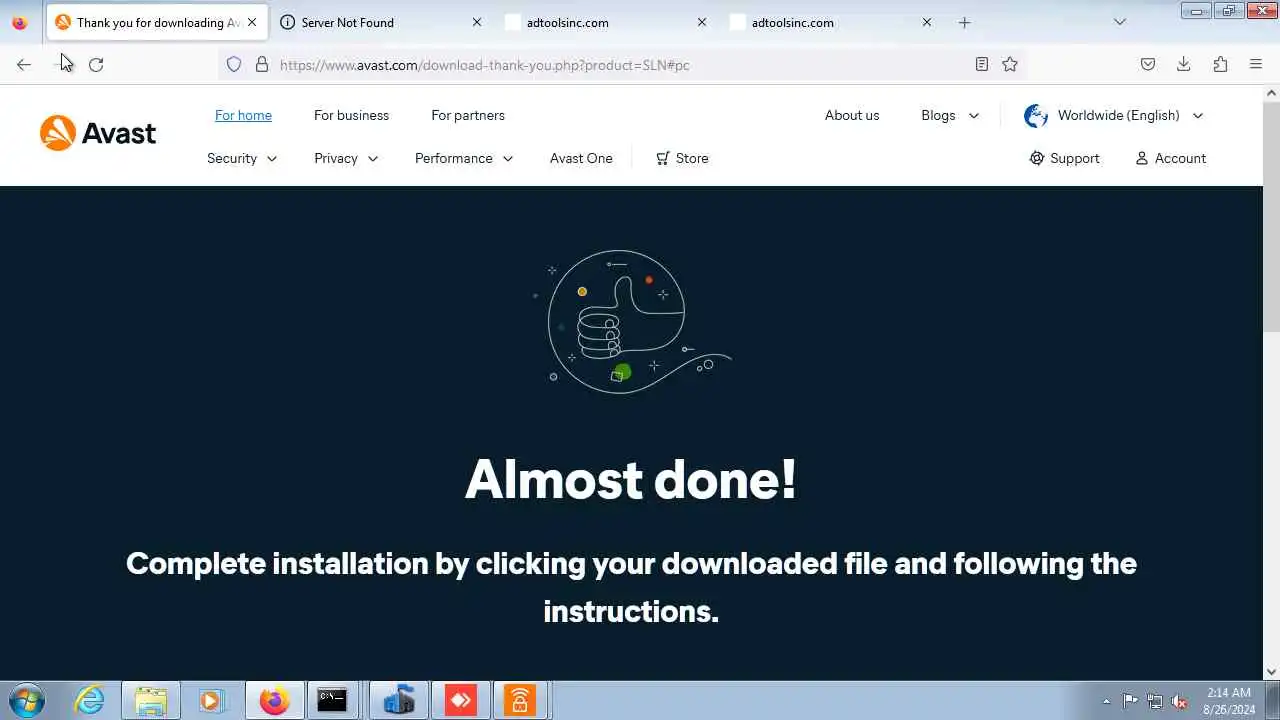Click the Worldwide globe icon

1036,115
